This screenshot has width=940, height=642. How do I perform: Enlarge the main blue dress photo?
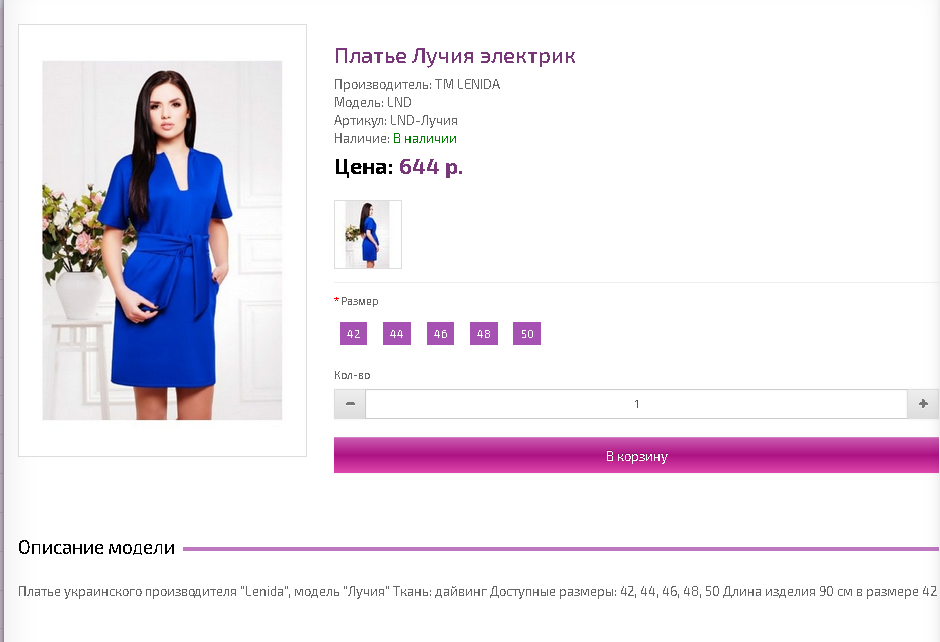tap(162, 240)
